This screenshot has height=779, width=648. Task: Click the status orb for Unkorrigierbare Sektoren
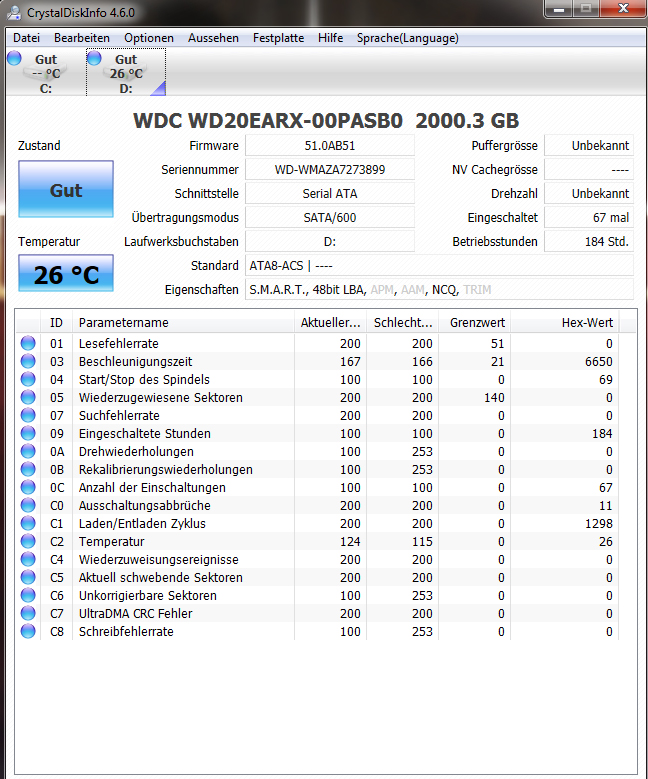tap(28, 595)
